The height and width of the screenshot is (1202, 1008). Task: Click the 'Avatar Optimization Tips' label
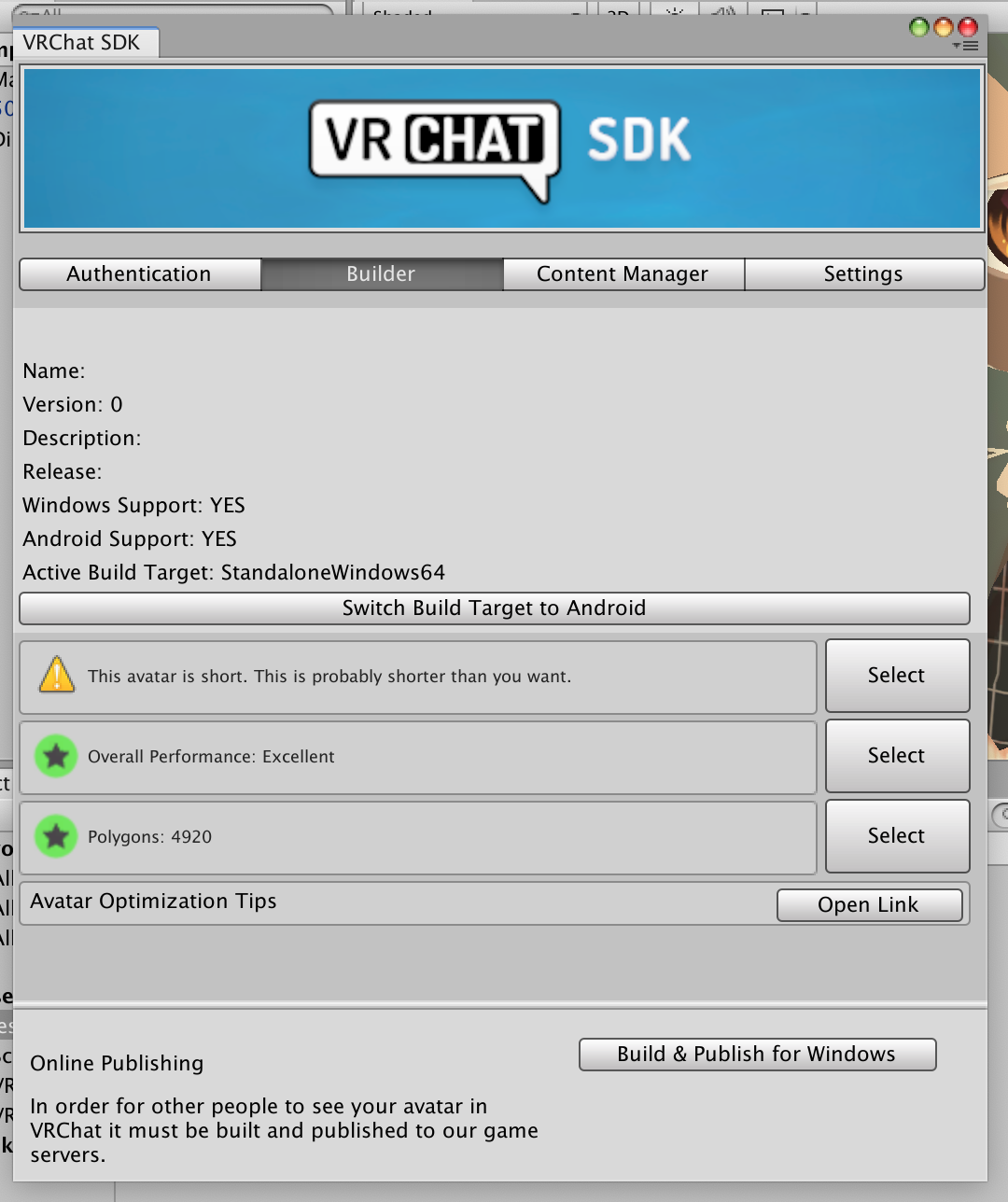coord(154,901)
